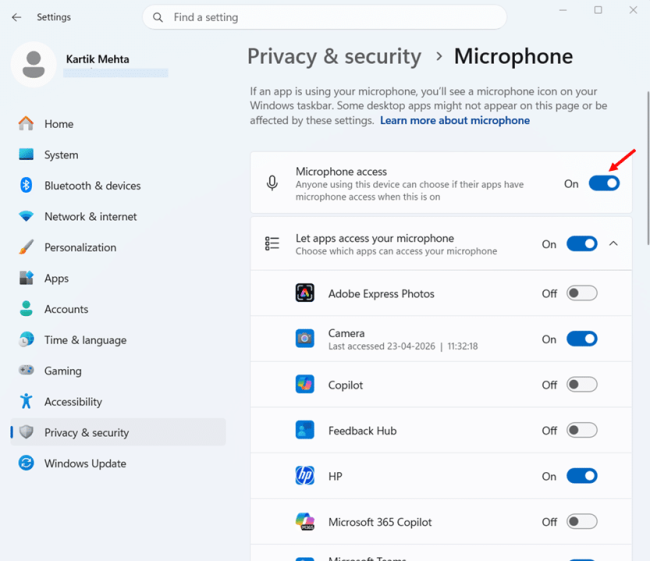Click the Feedback Hub label

pos(362,431)
